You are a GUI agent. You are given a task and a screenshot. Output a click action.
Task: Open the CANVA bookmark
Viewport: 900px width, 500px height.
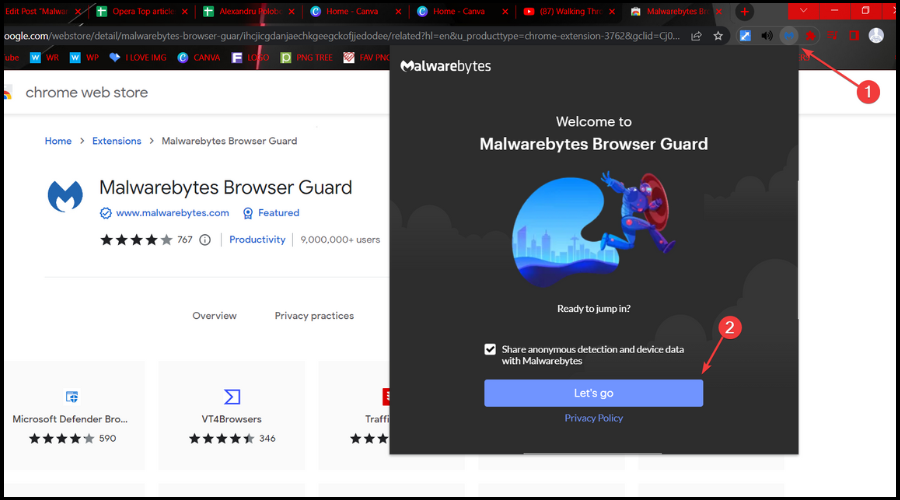[199, 57]
